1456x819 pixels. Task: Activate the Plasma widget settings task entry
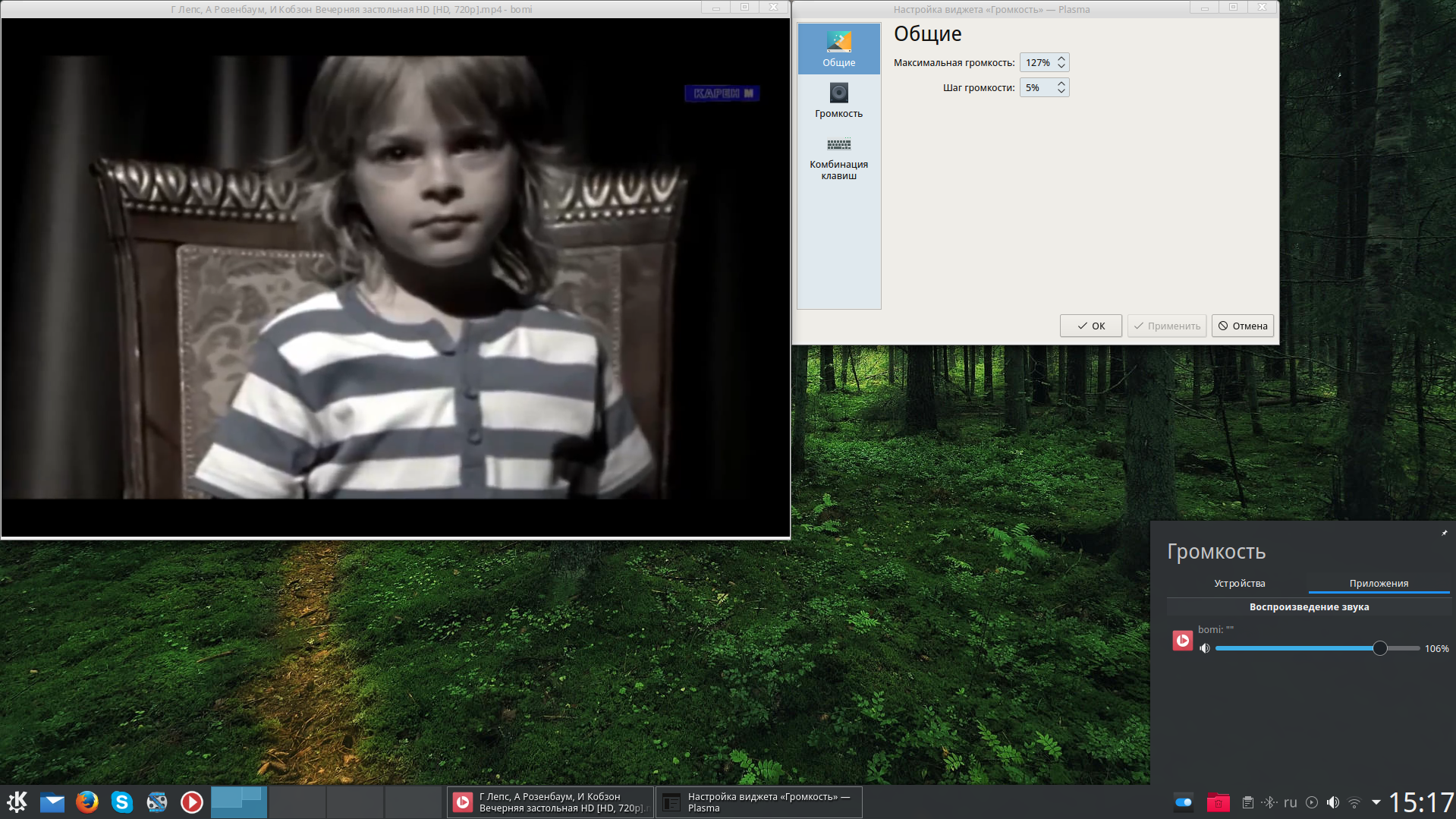click(x=759, y=802)
